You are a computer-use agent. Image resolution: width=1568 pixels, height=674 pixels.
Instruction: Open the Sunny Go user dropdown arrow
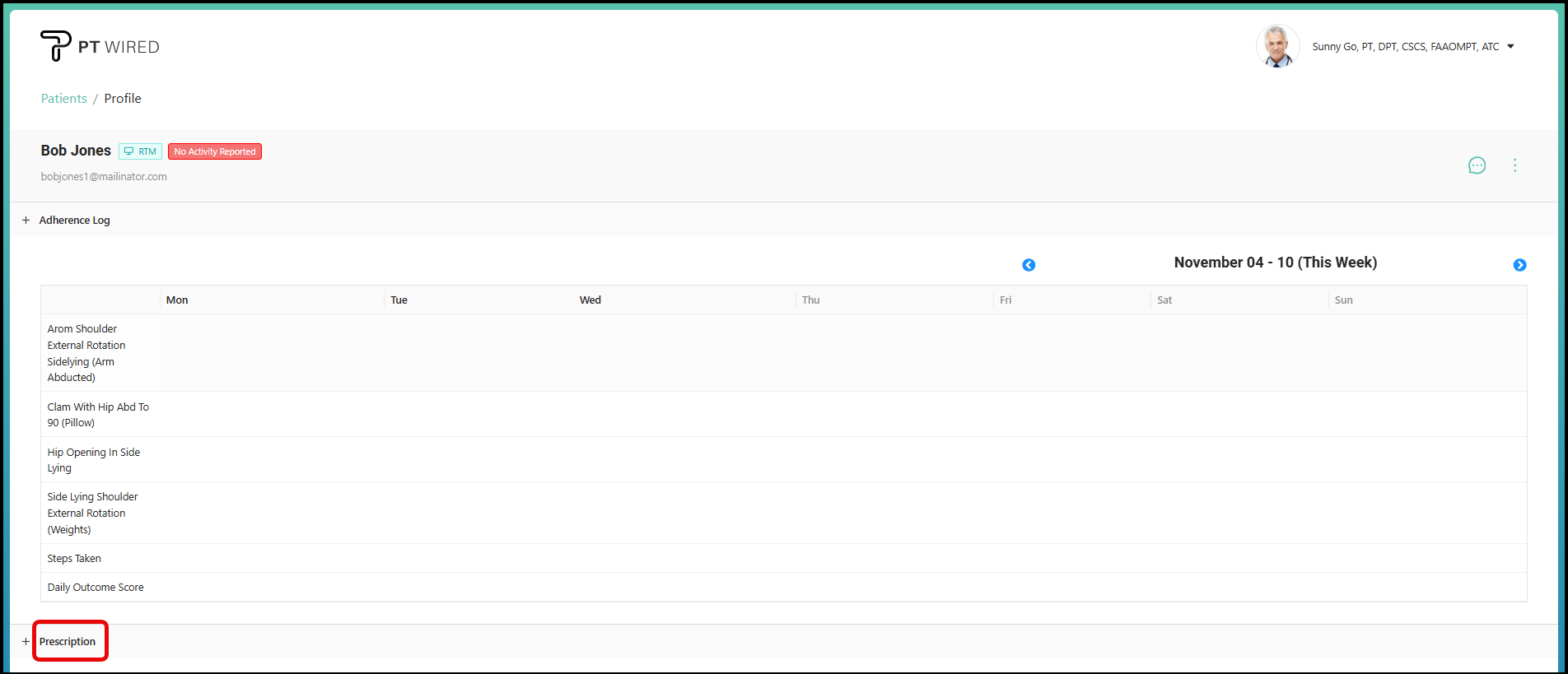[x=1510, y=47]
